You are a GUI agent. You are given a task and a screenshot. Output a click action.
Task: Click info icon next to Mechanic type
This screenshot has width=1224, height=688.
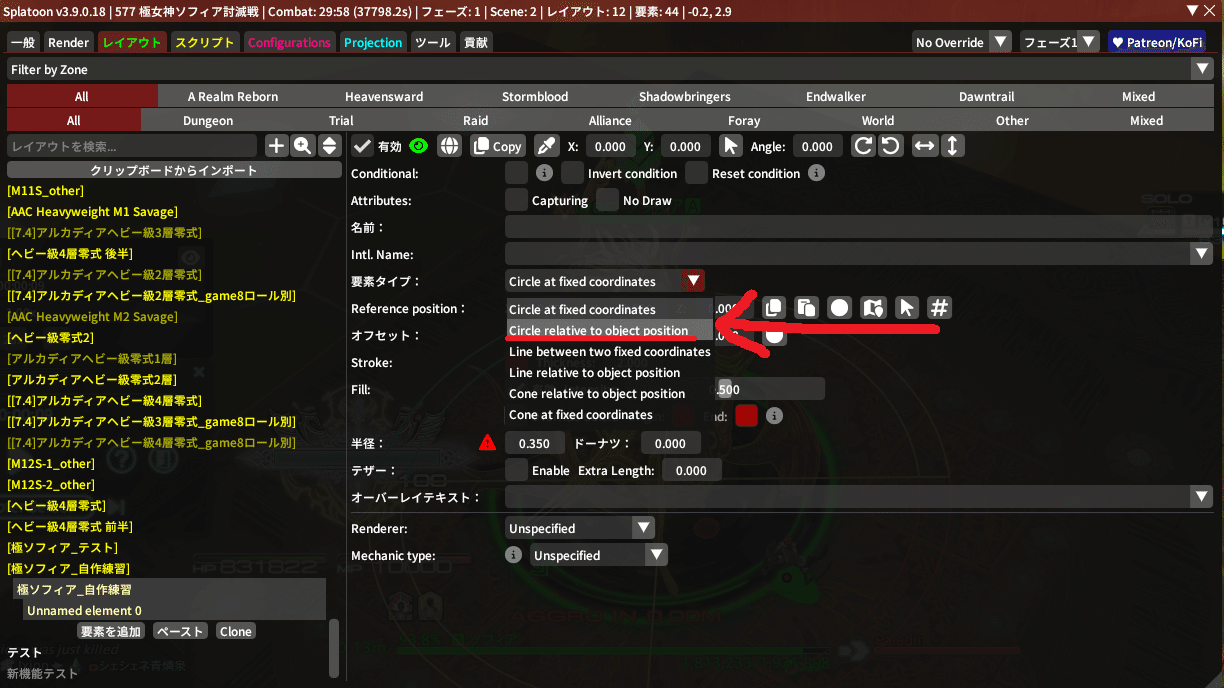tap(514, 555)
